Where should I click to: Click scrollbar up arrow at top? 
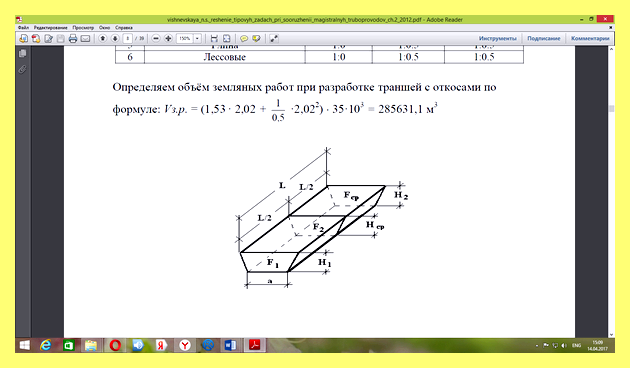click(612, 49)
